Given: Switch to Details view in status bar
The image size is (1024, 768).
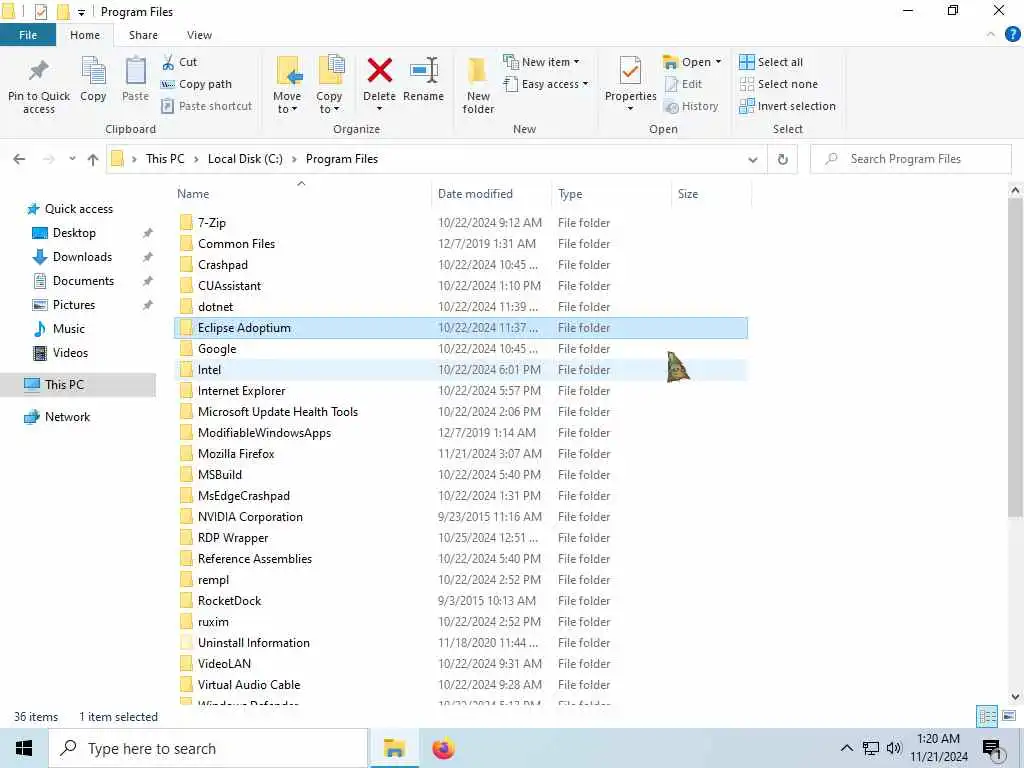Looking at the screenshot, I should 987,716.
